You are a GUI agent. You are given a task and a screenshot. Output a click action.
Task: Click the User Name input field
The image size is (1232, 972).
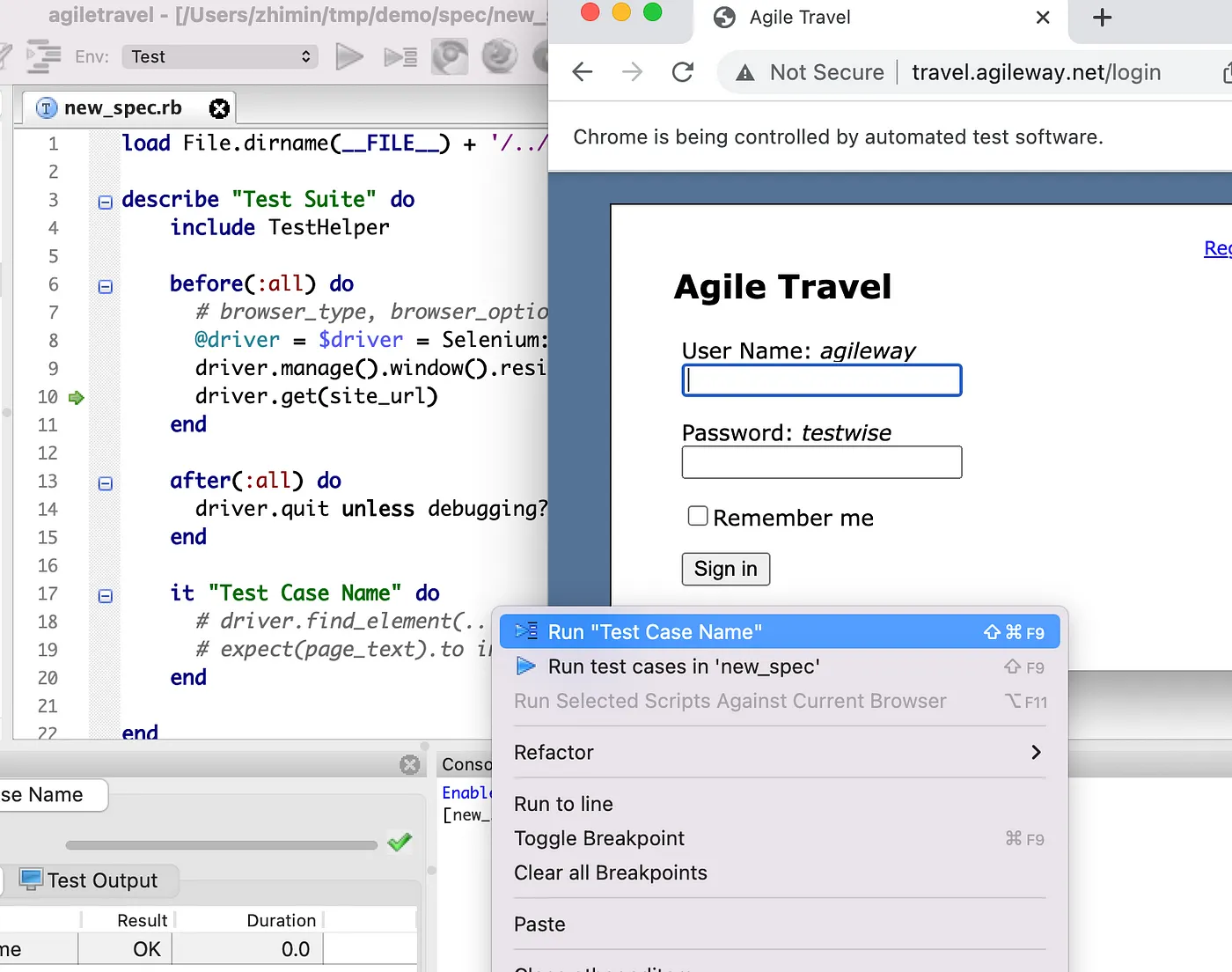tap(822, 380)
